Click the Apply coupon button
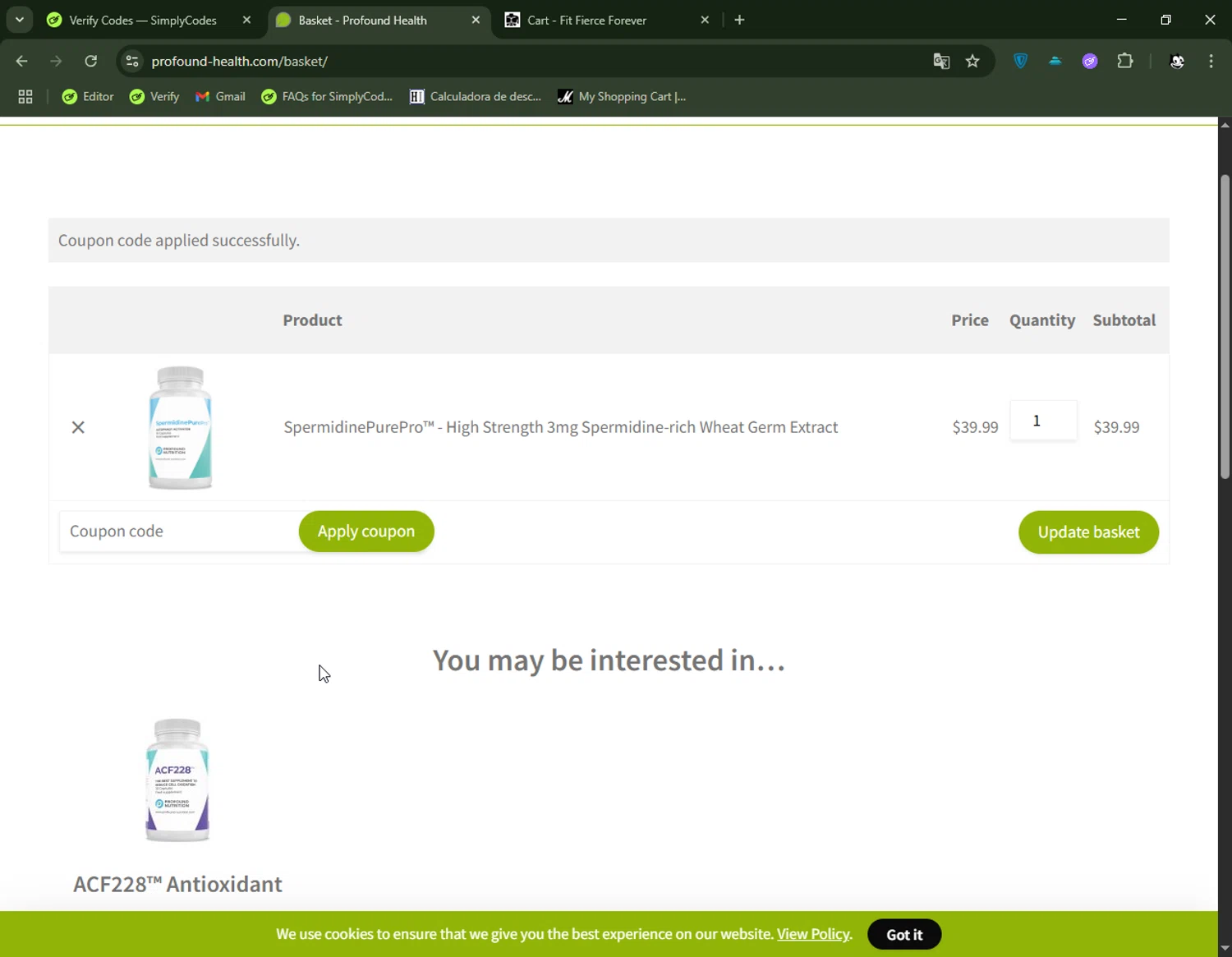 point(366,531)
